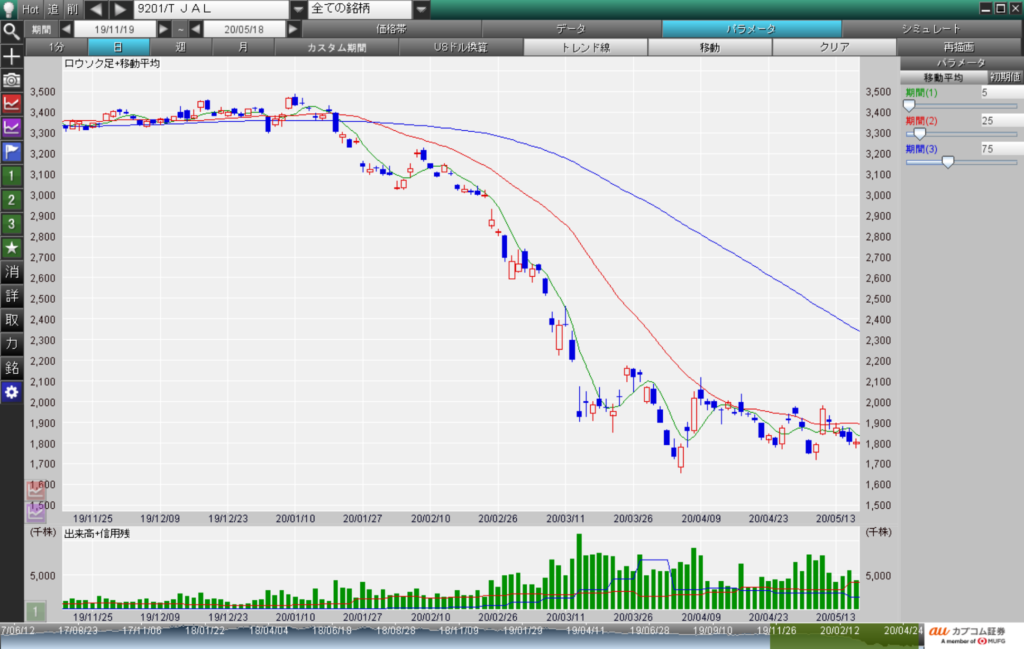Viewport: 1024px width, 649px height.
Task: Open the データ tab
Action: tap(571, 29)
